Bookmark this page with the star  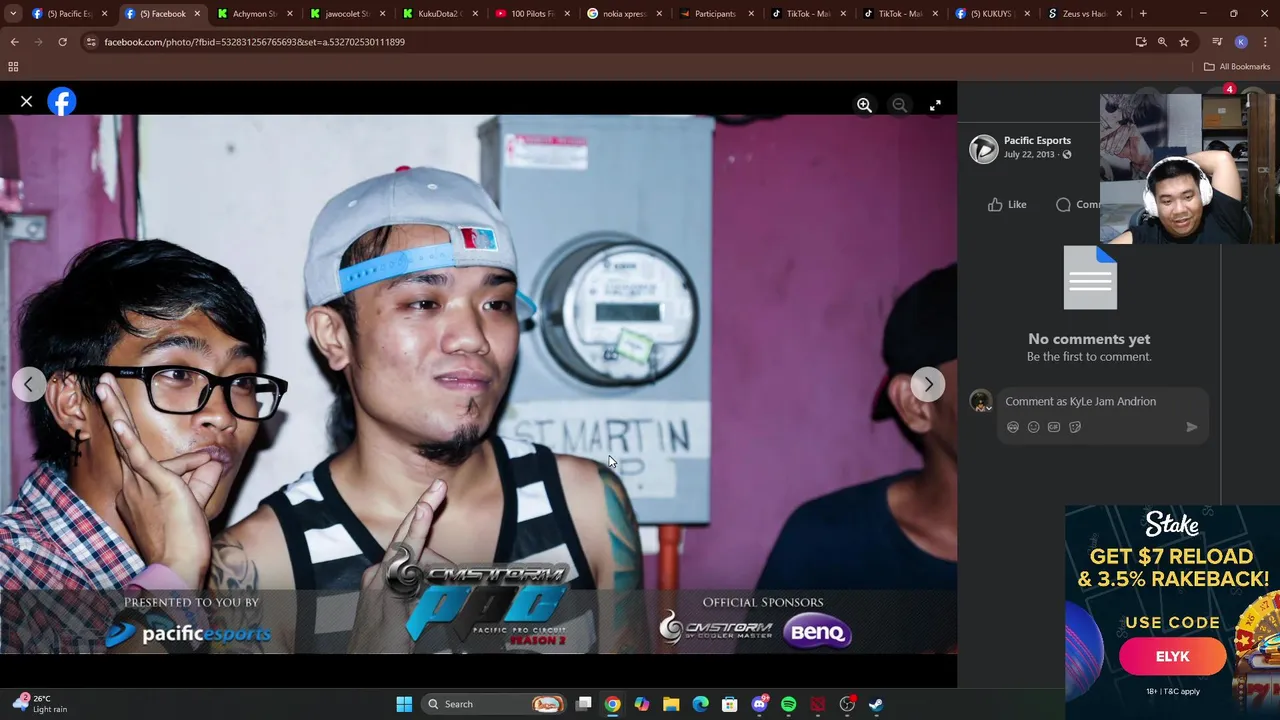point(1184,42)
